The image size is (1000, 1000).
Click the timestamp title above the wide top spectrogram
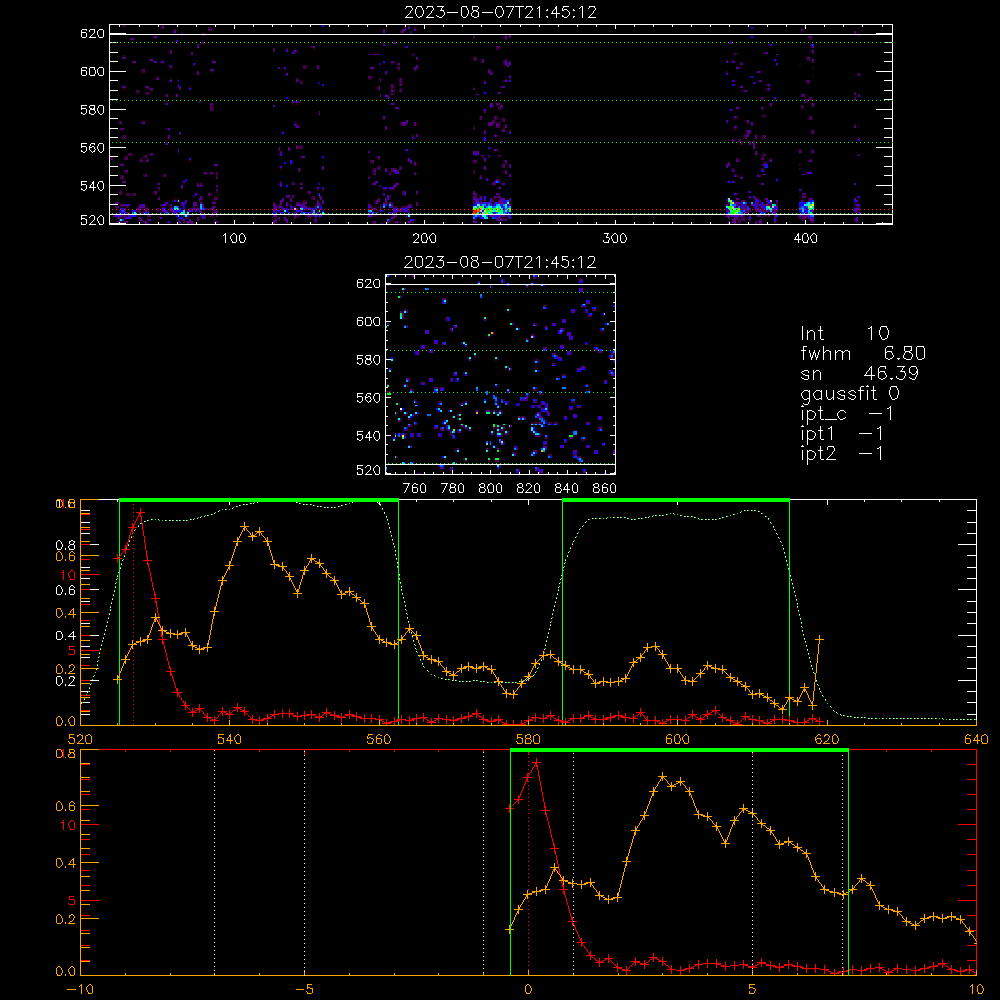pyautogui.click(x=501, y=12)
